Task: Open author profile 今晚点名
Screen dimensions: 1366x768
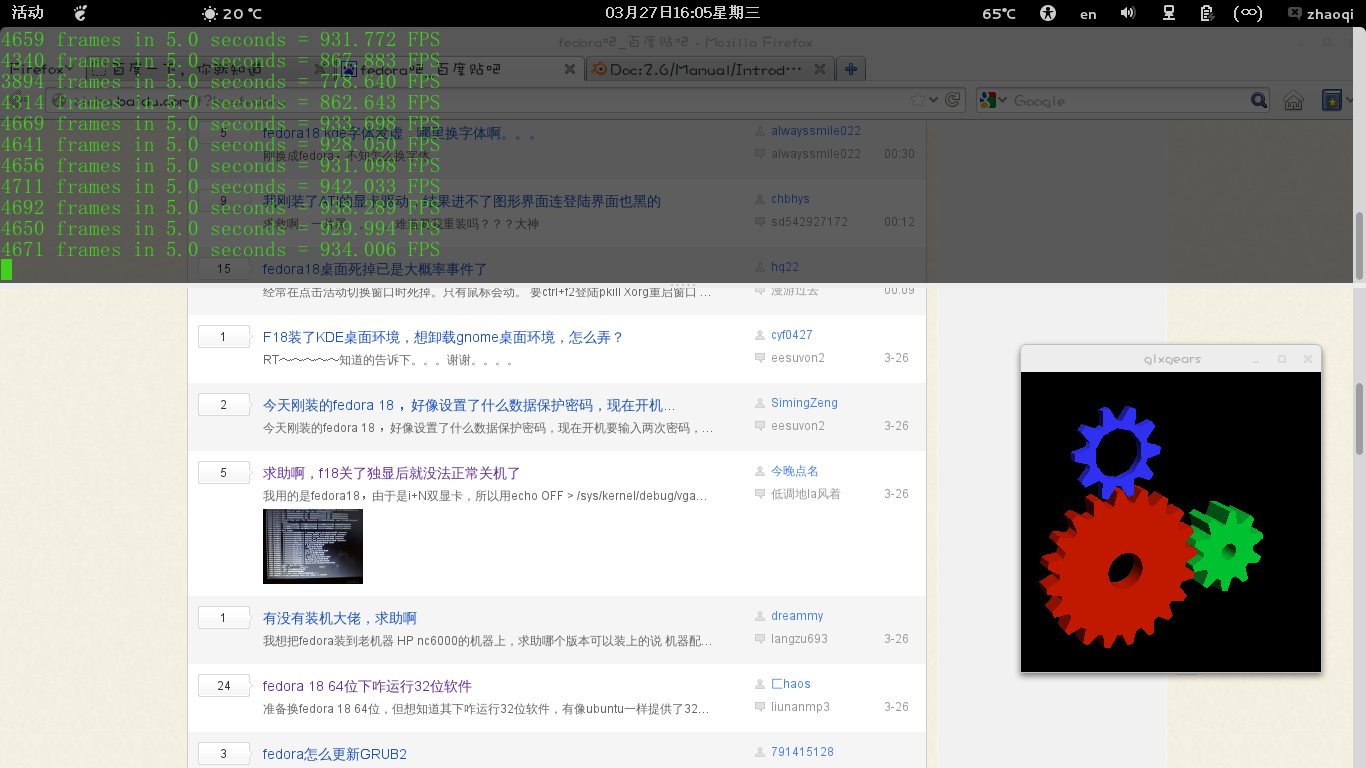Action: point(795,471)
